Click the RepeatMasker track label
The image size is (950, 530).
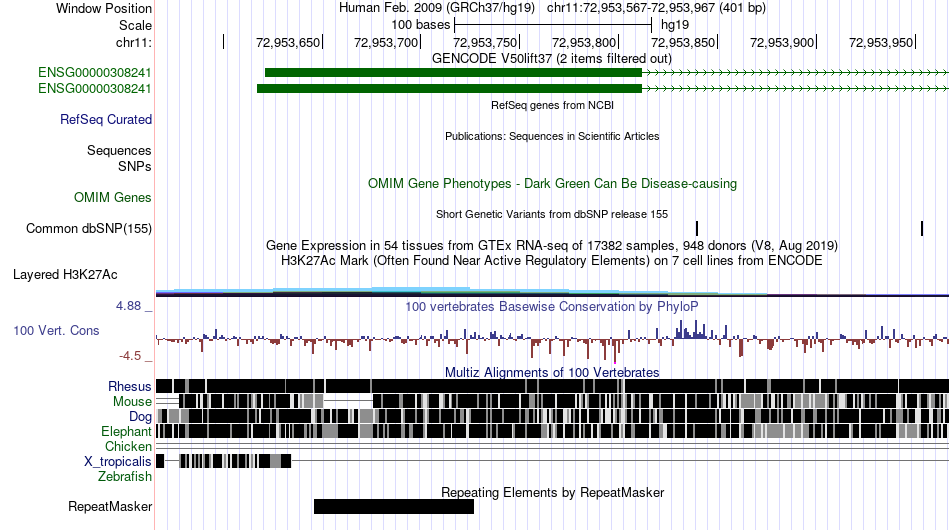(x=110, y=506)
